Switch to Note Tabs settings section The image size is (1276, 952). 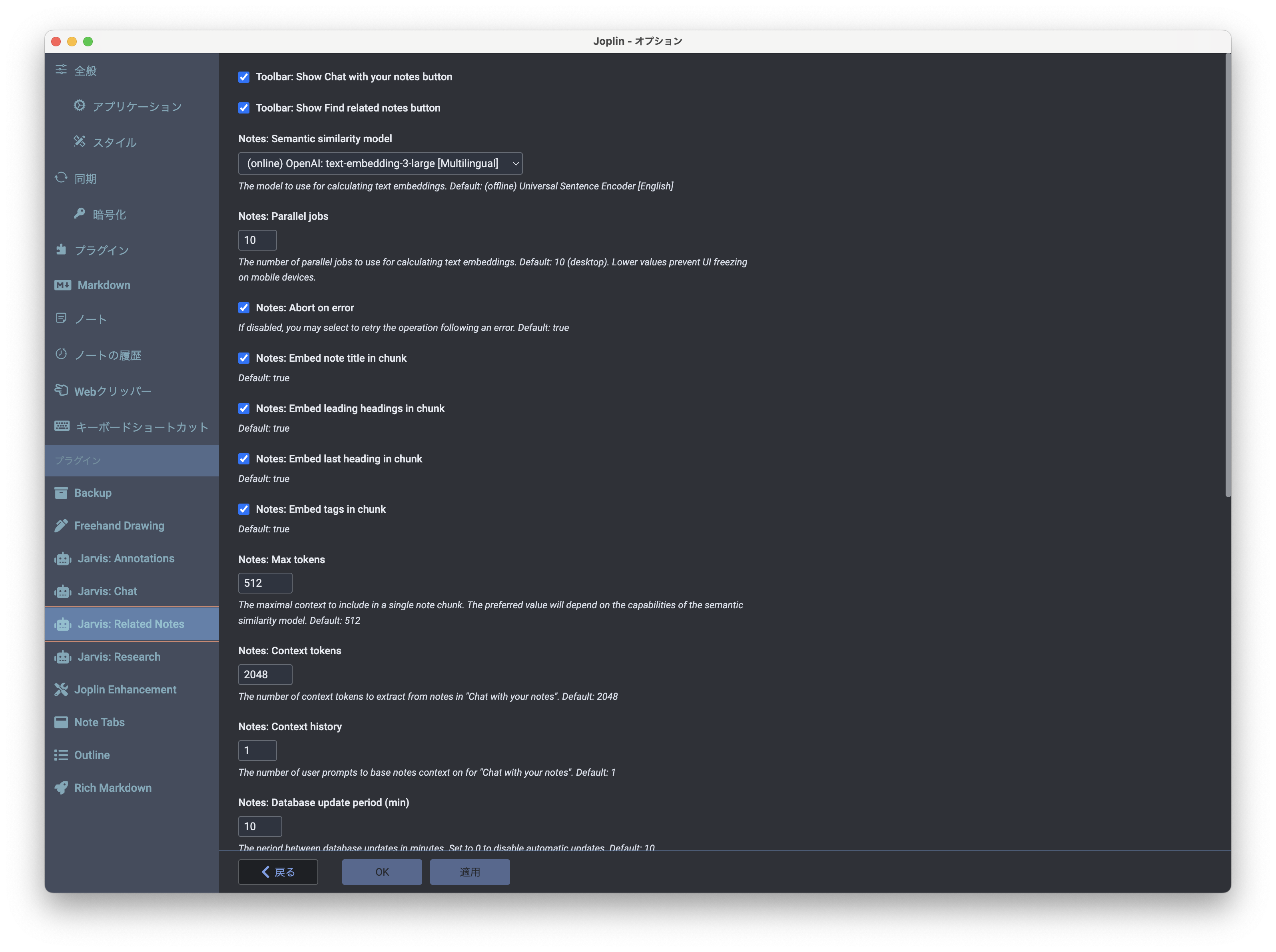tap(99, 723)
